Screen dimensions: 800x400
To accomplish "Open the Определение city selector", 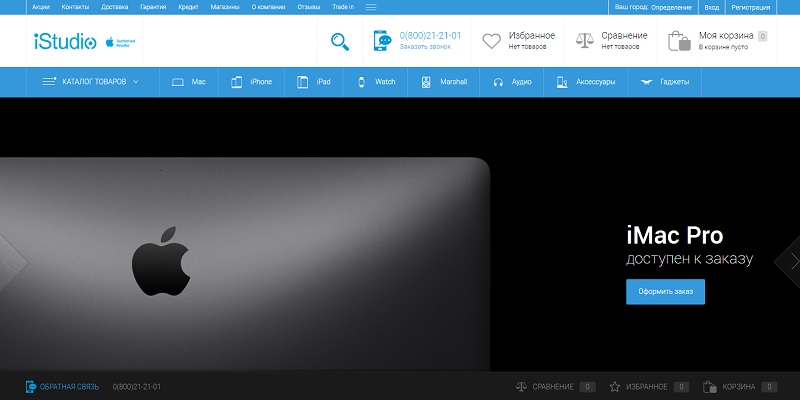I will point(671,7).
